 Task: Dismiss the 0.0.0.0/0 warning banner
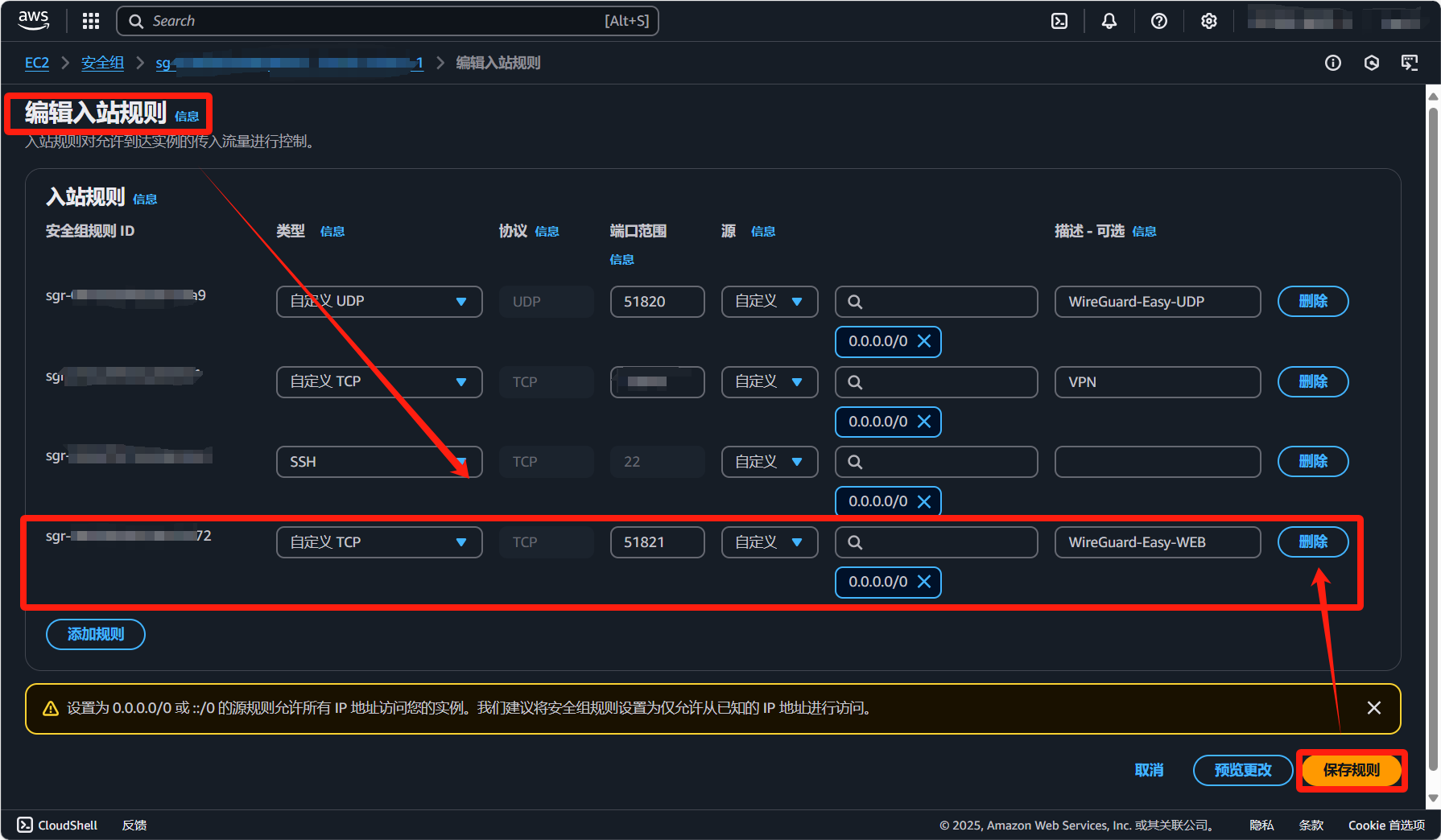1373,708
